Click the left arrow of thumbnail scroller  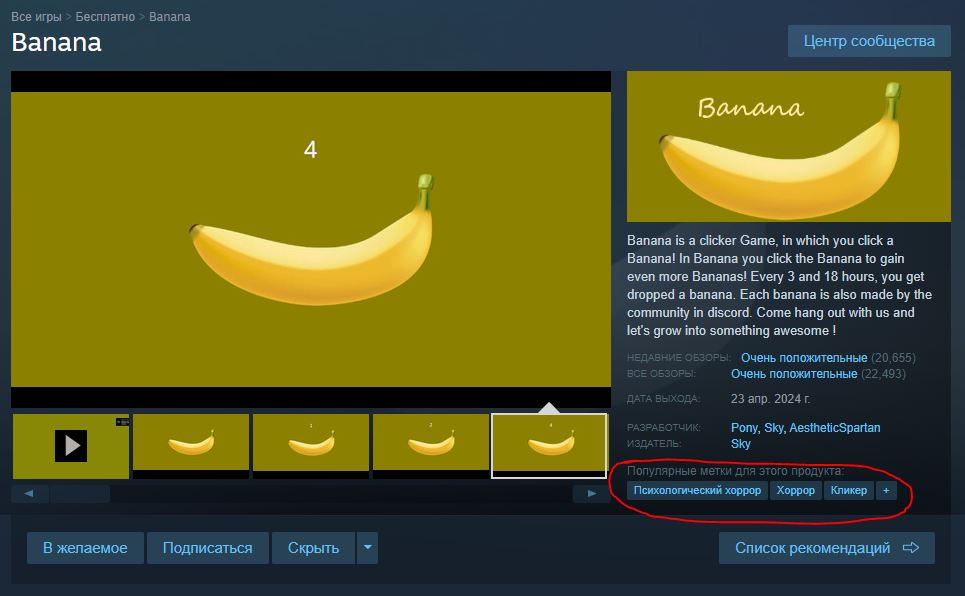(29, 493)
